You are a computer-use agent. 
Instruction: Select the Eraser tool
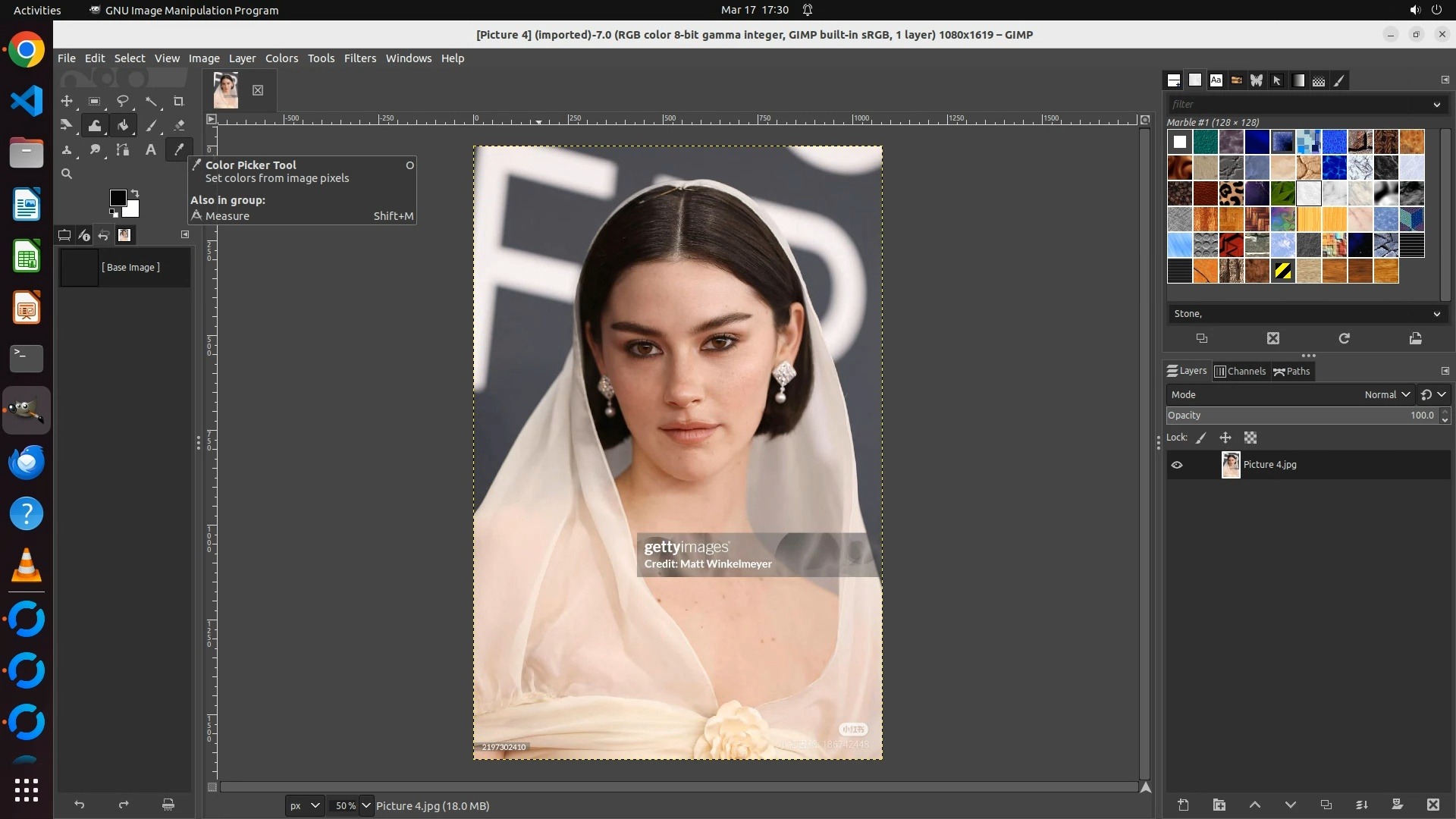click(x=179, y=125)
